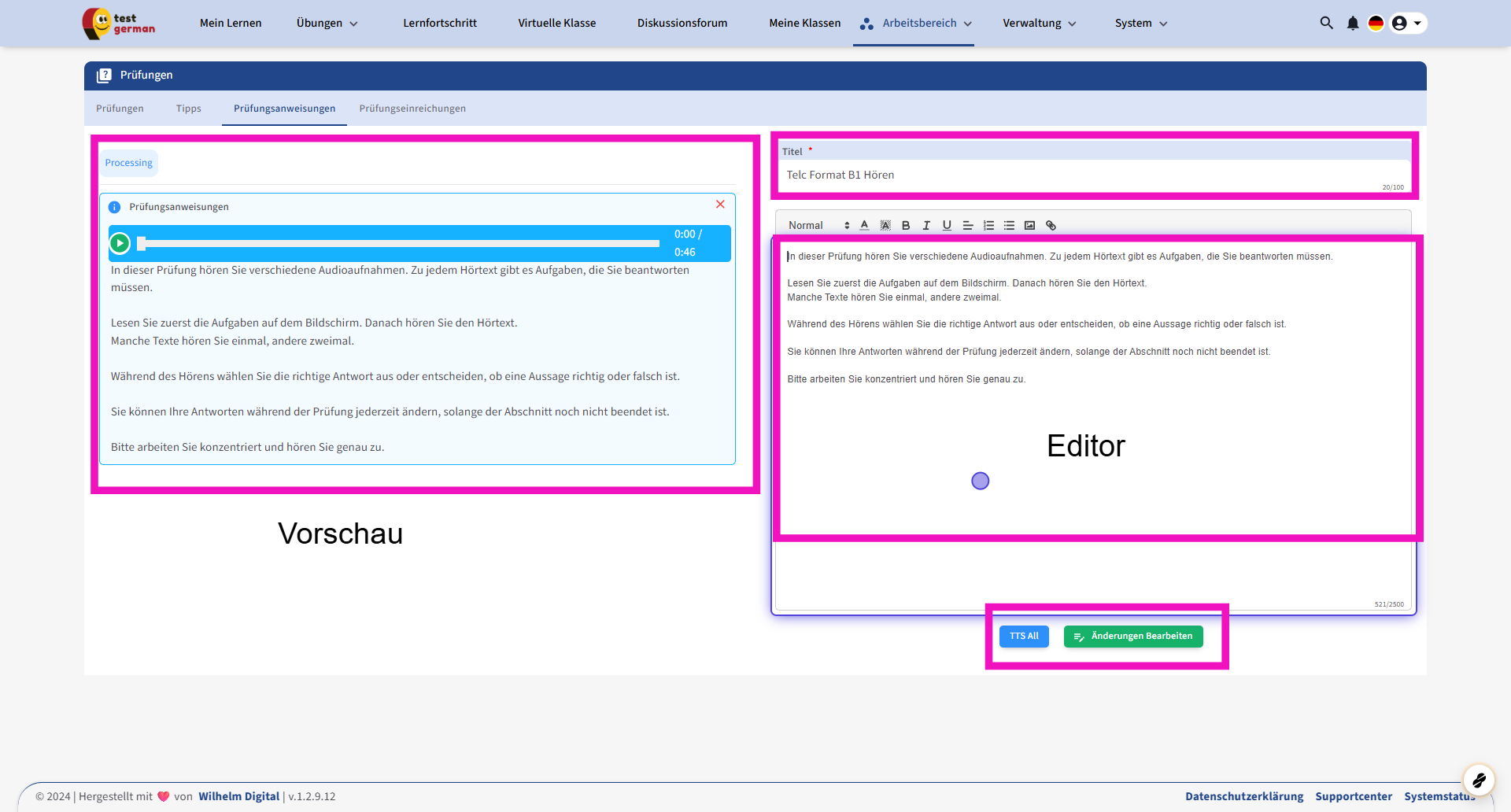Image resolution: width=1511 pixels, height=812 pixels.
Task: Insert a bullet list
Action: click(1009, 226)
